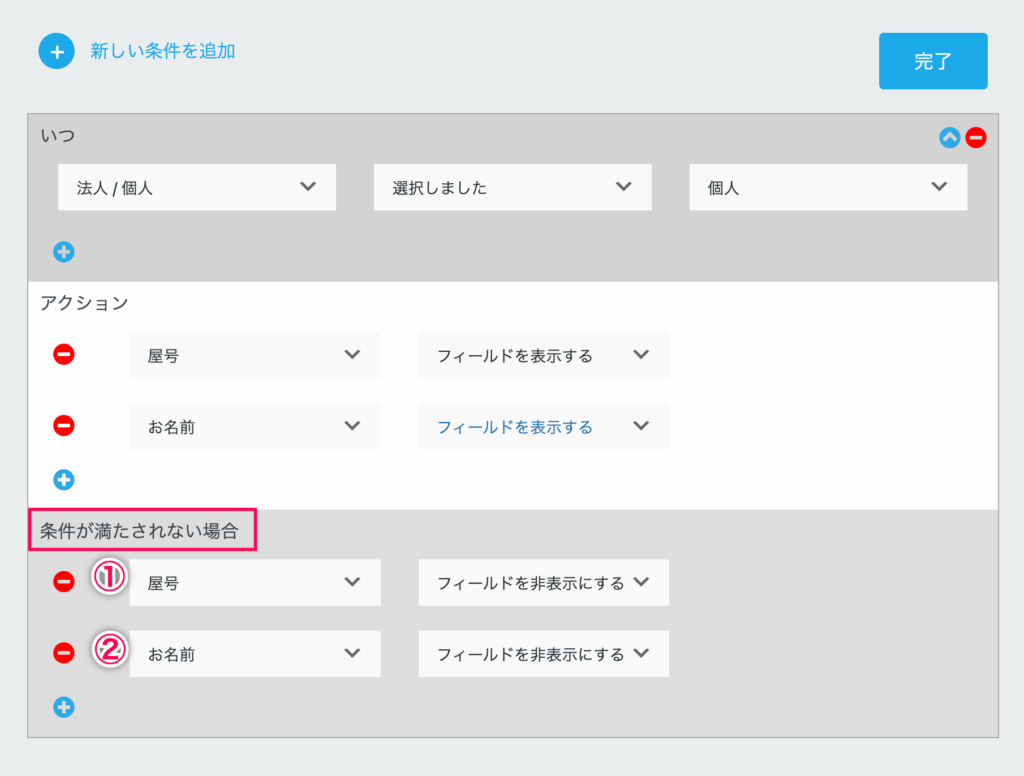Open the お名前 field dropdown under アクション
This screenshot has width=1024, height=776.
pyautogui.click(x=255, y=426)
